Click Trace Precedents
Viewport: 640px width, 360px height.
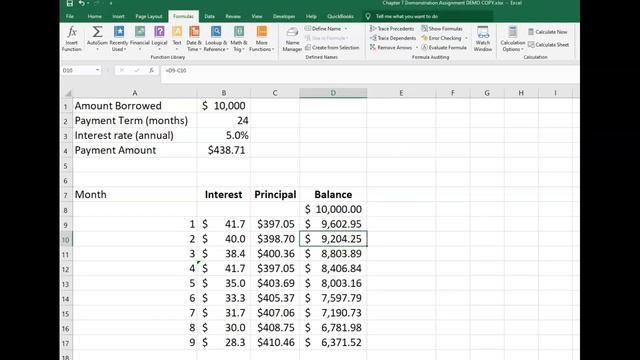coord(392,29)
